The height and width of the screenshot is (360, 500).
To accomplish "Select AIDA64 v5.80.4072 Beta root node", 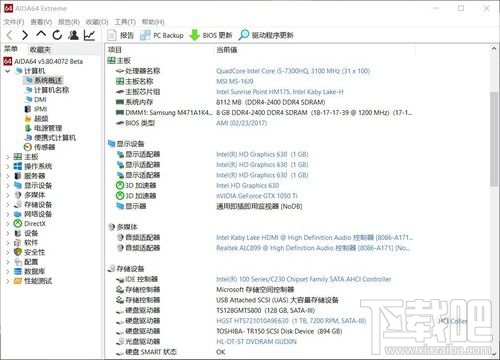I will pyautogui.click(x=43, y=61).
